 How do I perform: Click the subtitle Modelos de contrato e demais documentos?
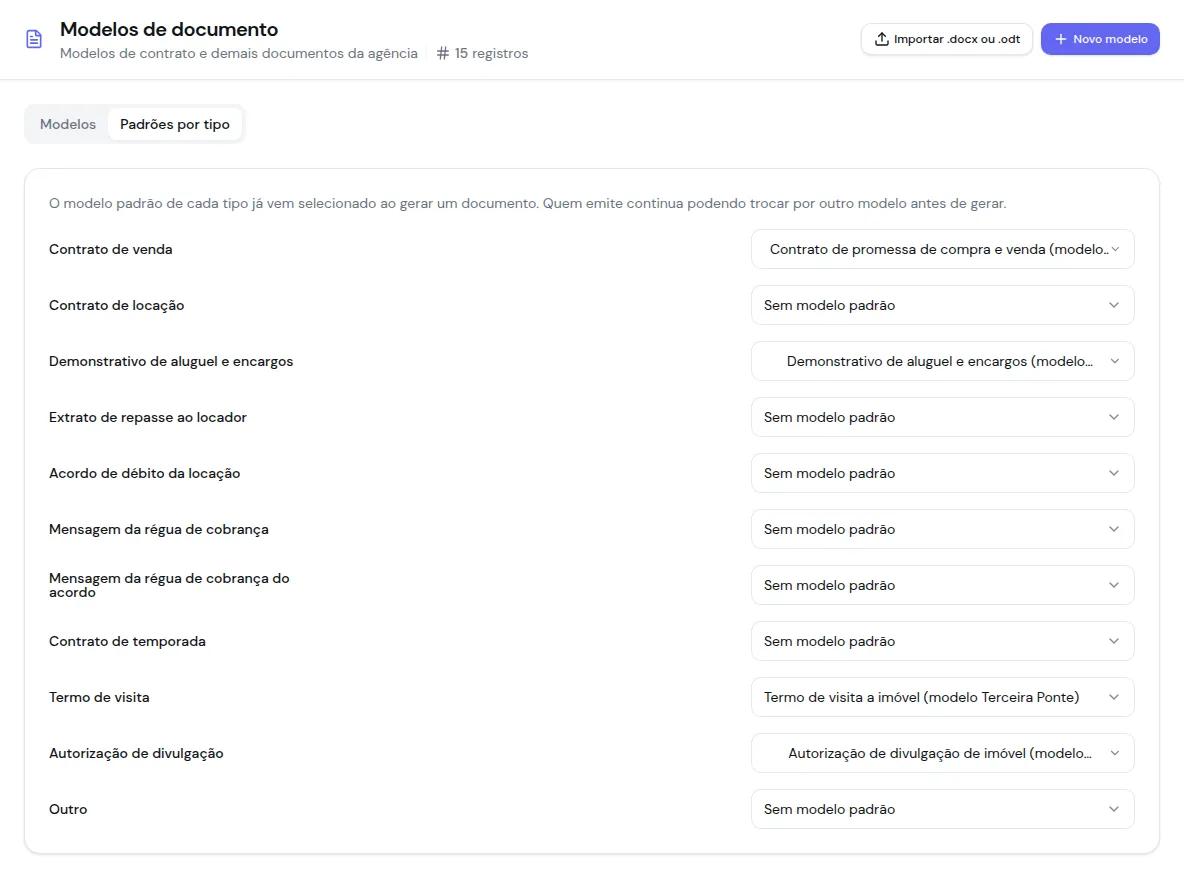pos(239,54)
